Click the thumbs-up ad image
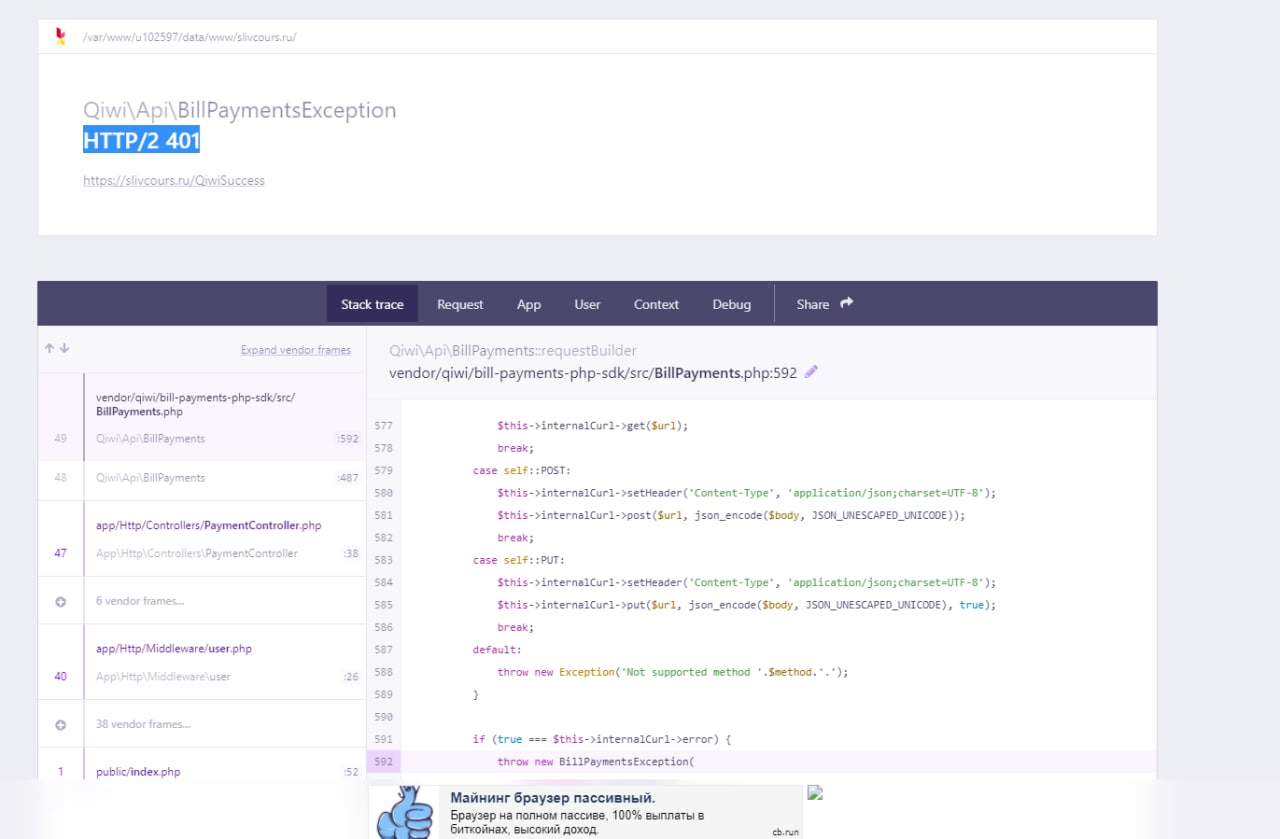The height and width of the screenshot is (839, 1280). tap(403, 812)
